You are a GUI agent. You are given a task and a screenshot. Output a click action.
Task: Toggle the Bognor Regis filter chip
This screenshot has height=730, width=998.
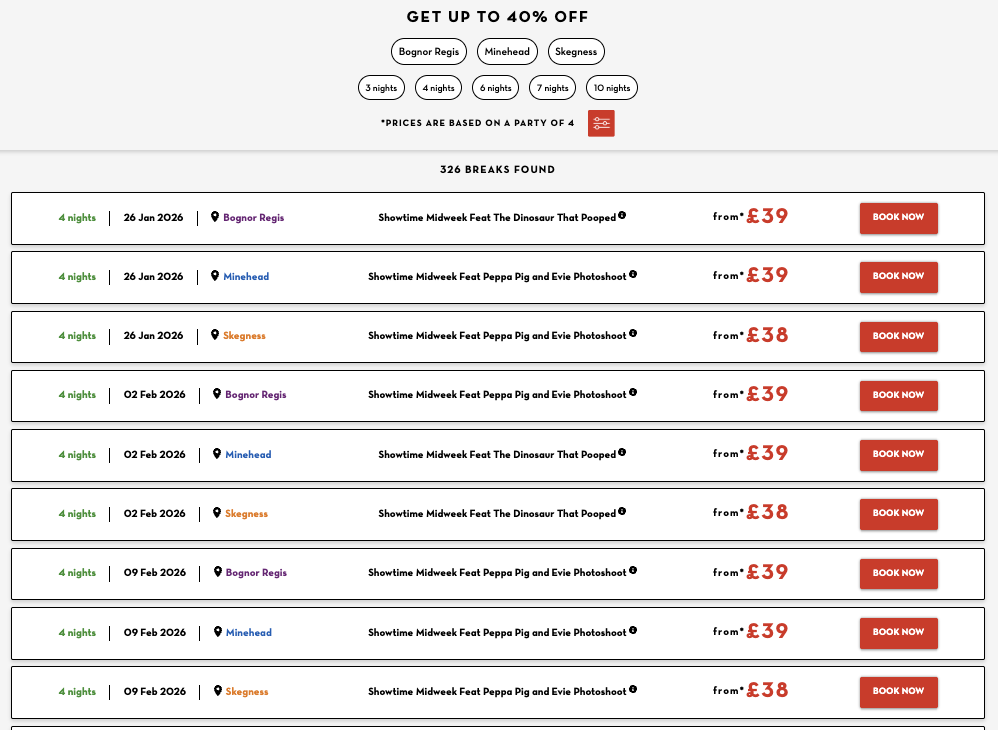coord(428,52)
